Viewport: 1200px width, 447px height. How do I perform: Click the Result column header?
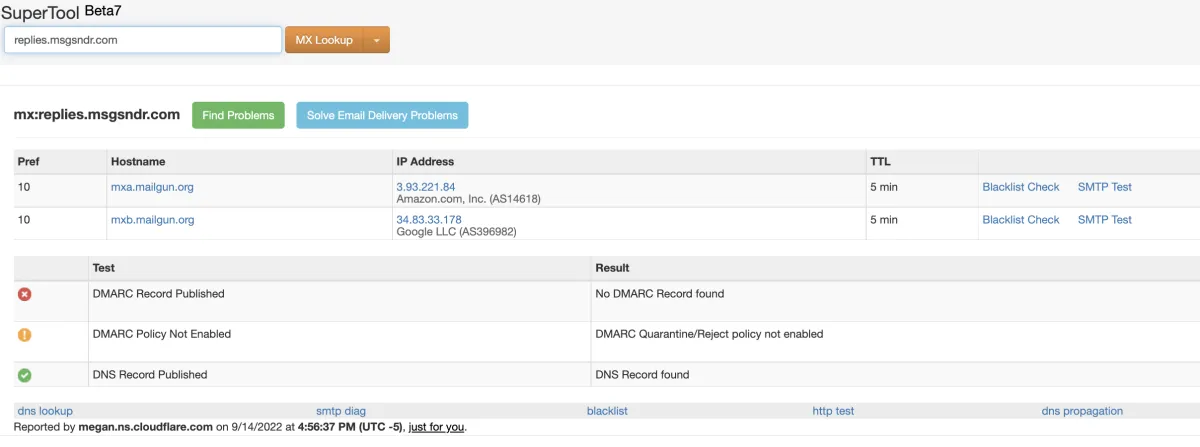(612, 268)
